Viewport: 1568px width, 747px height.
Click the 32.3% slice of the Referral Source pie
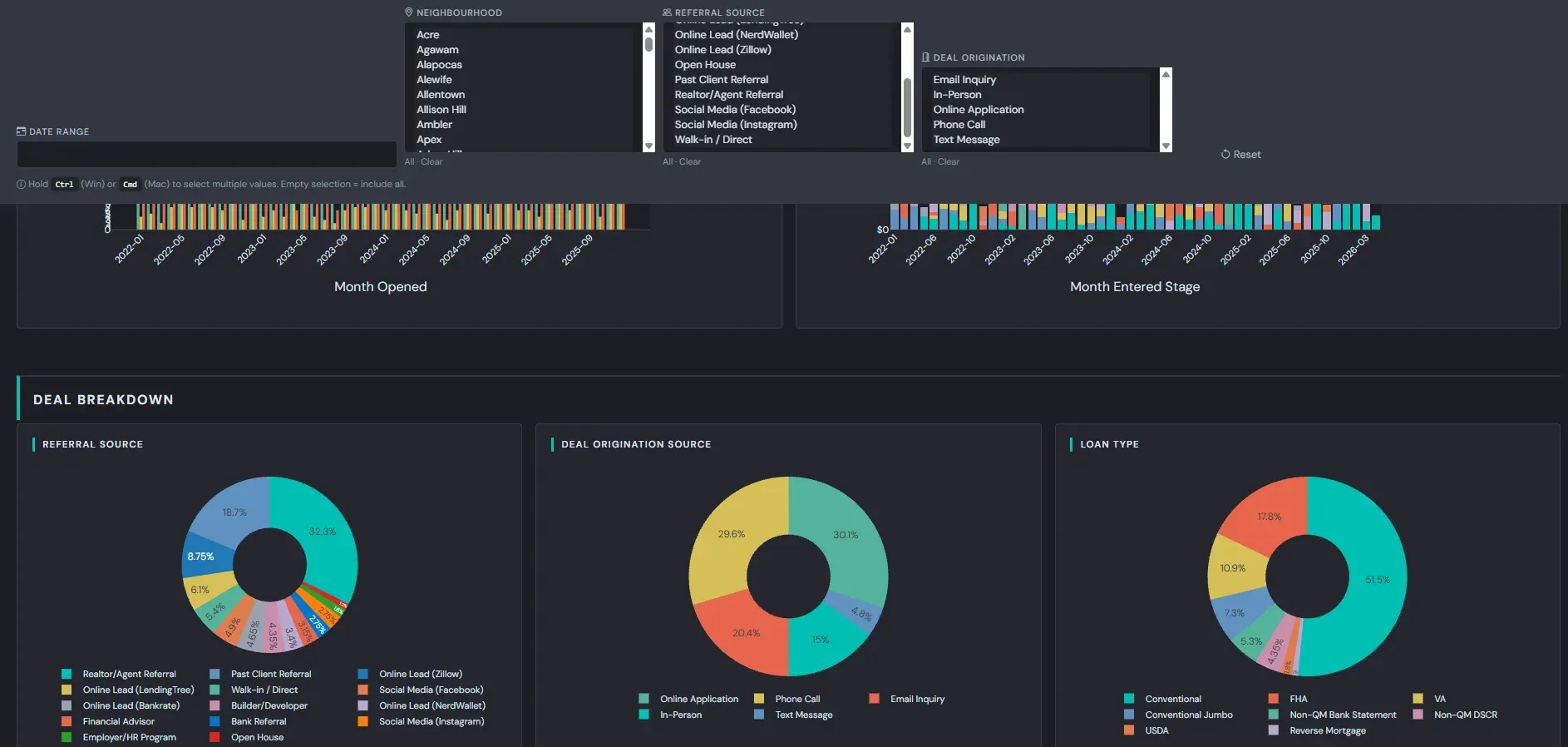tap(323, 532)
